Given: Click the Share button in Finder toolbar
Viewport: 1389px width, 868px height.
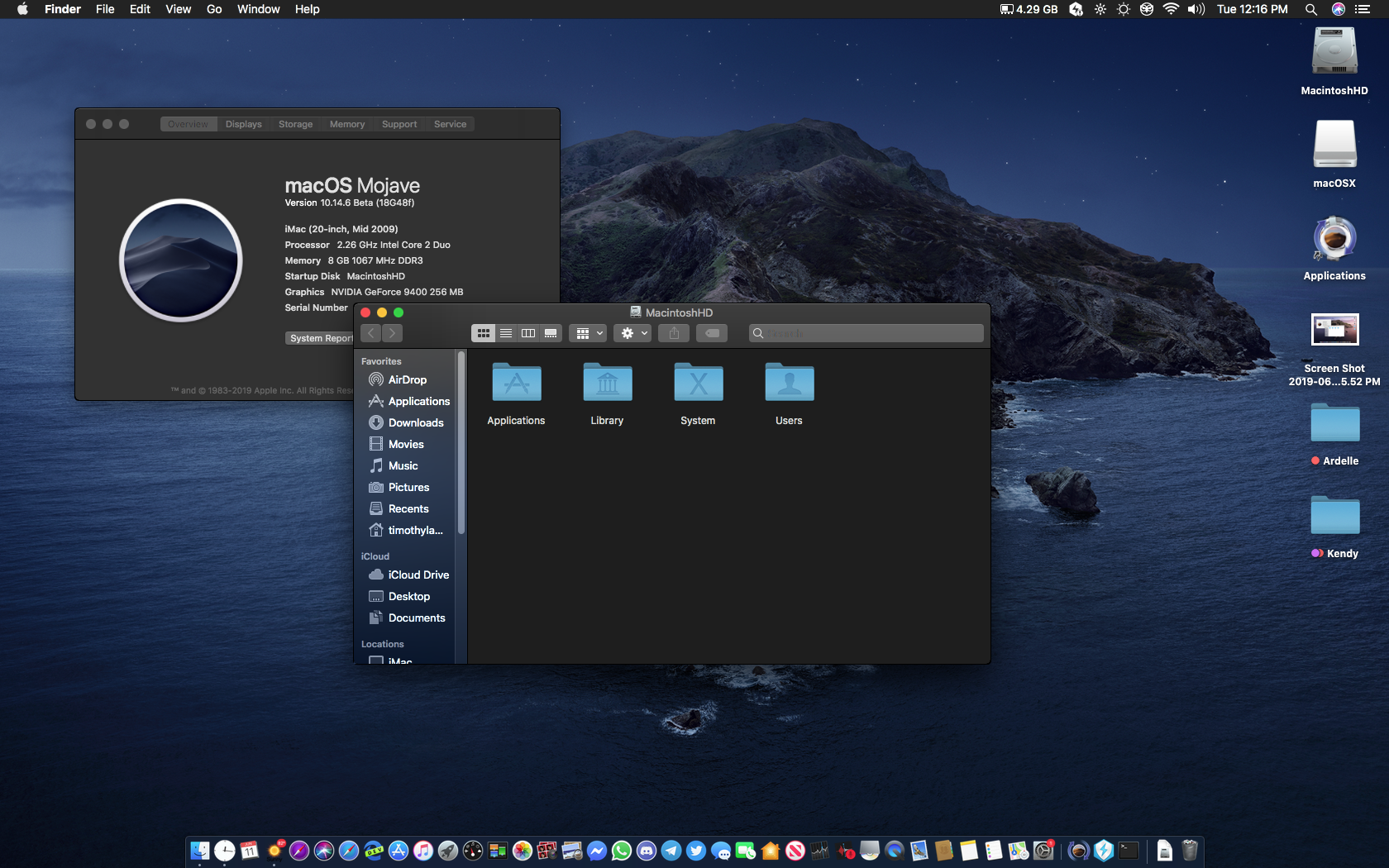Looking at the screenshot, I should 674,333.
